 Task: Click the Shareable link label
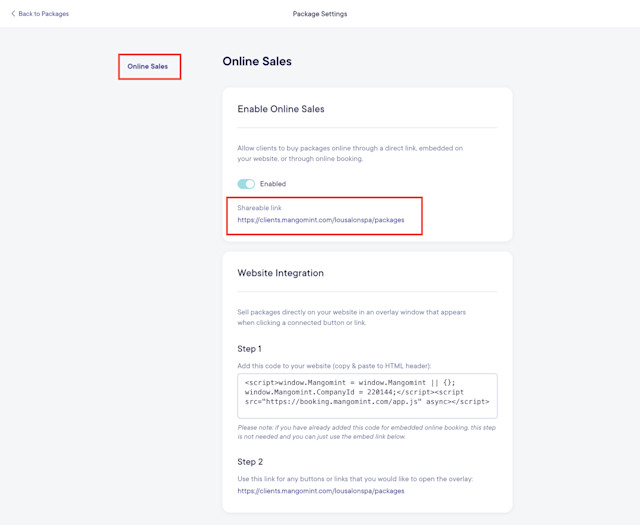pos(260,208)
